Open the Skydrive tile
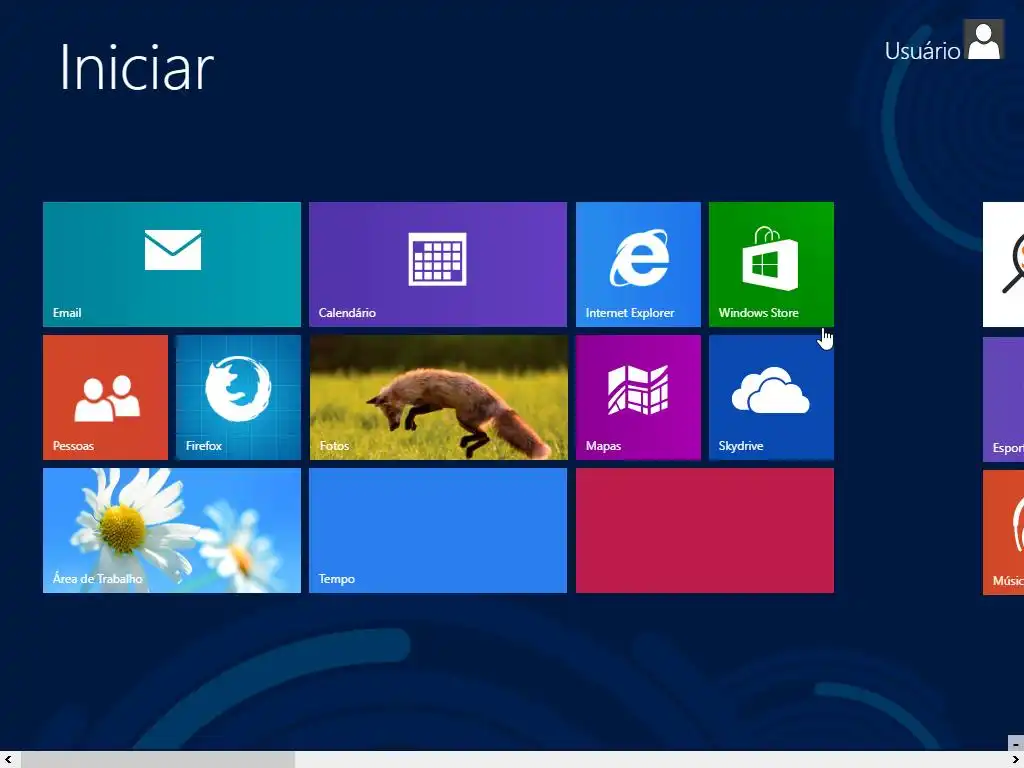The height and width of the screenshot is (768, 1024). pyautogui.click(x=771, y=398)
